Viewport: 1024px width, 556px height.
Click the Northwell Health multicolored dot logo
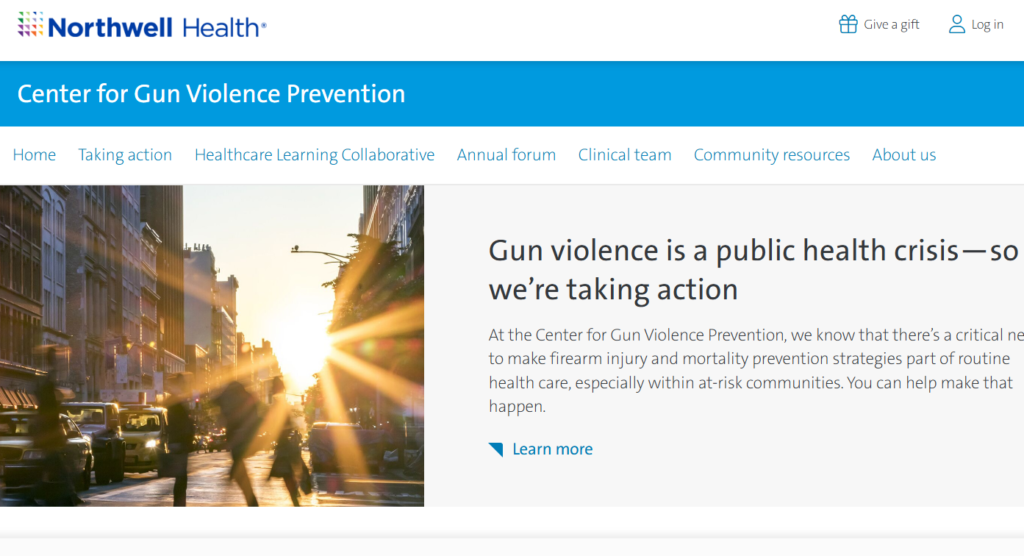(30, 25)
